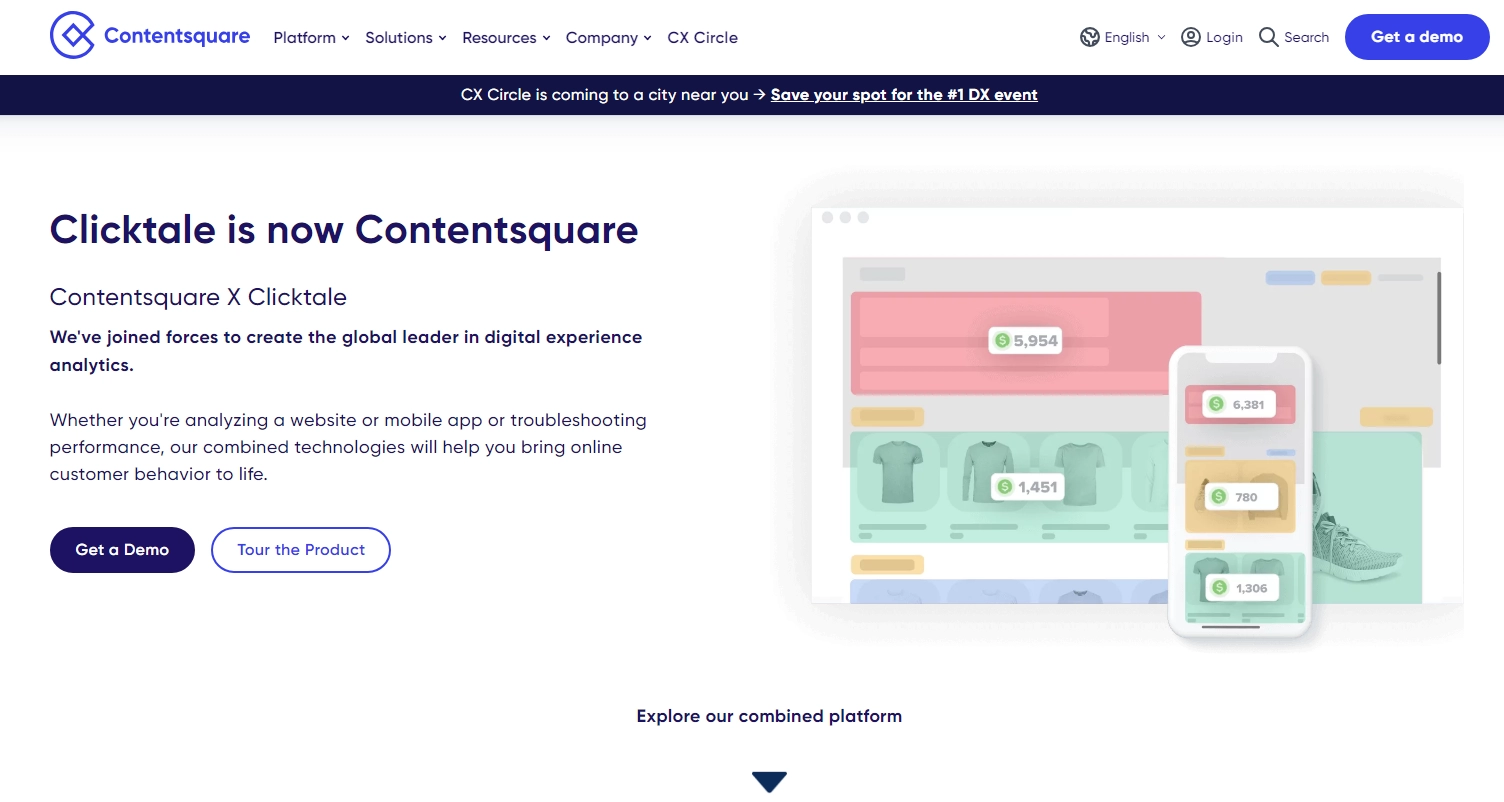Click the globe language icon
The height and width of the screenshot is (802, 1504).
click(x=1089, y=37)
